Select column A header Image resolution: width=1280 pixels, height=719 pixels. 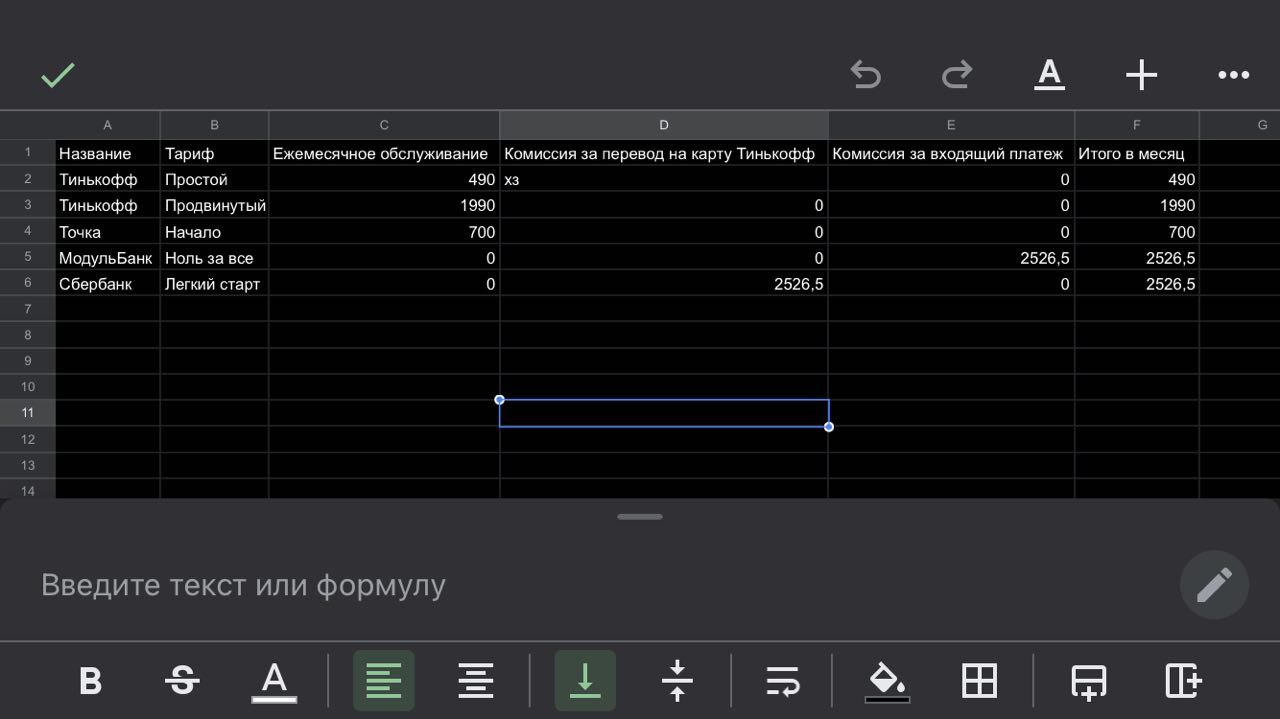108,125
